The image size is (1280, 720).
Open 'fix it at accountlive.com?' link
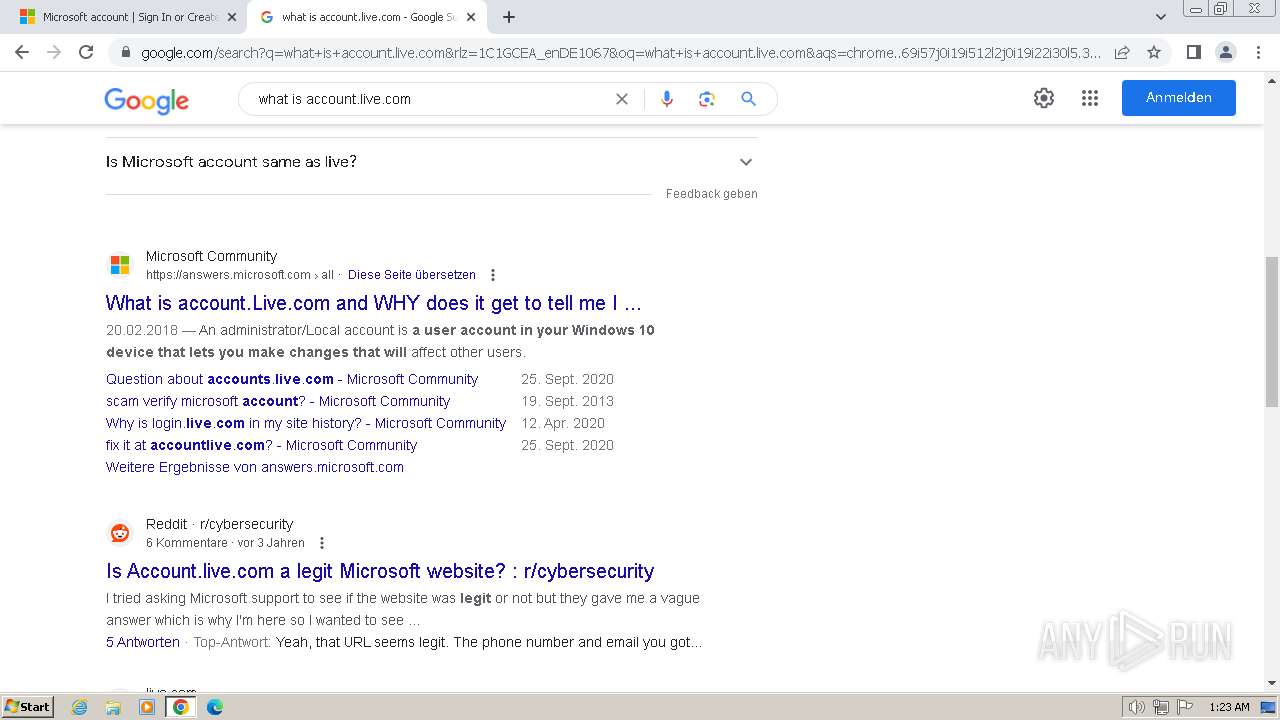(262, 445)
